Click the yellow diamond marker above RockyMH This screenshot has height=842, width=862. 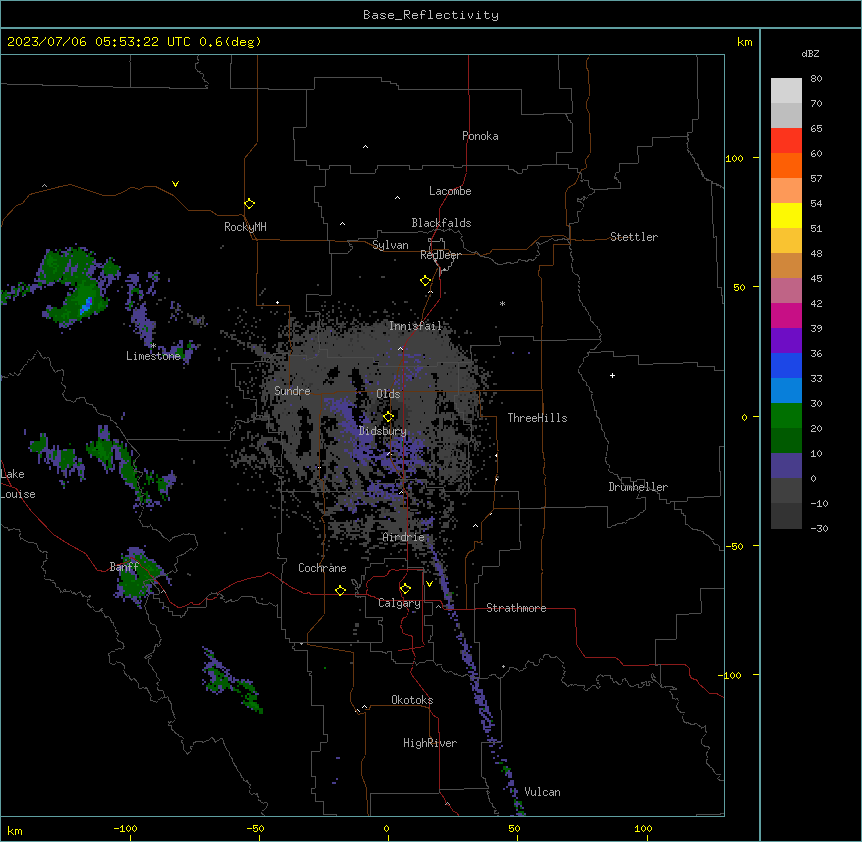pos(249,204)
